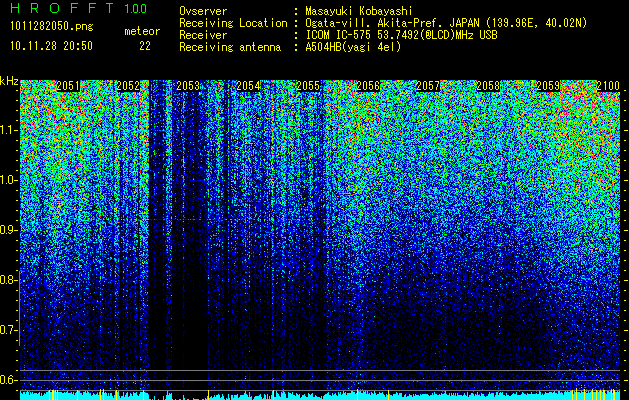The height and width of the screenshot is (400, 629).
Task: Select the 2053 time marker label
Action: tap(188, 86)
